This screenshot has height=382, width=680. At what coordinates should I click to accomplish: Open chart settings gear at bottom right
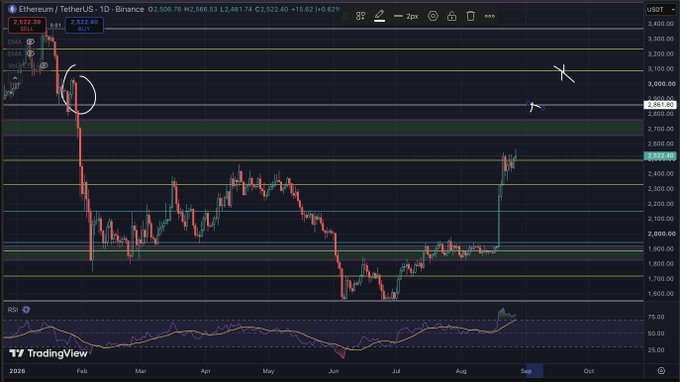point(661,371)
